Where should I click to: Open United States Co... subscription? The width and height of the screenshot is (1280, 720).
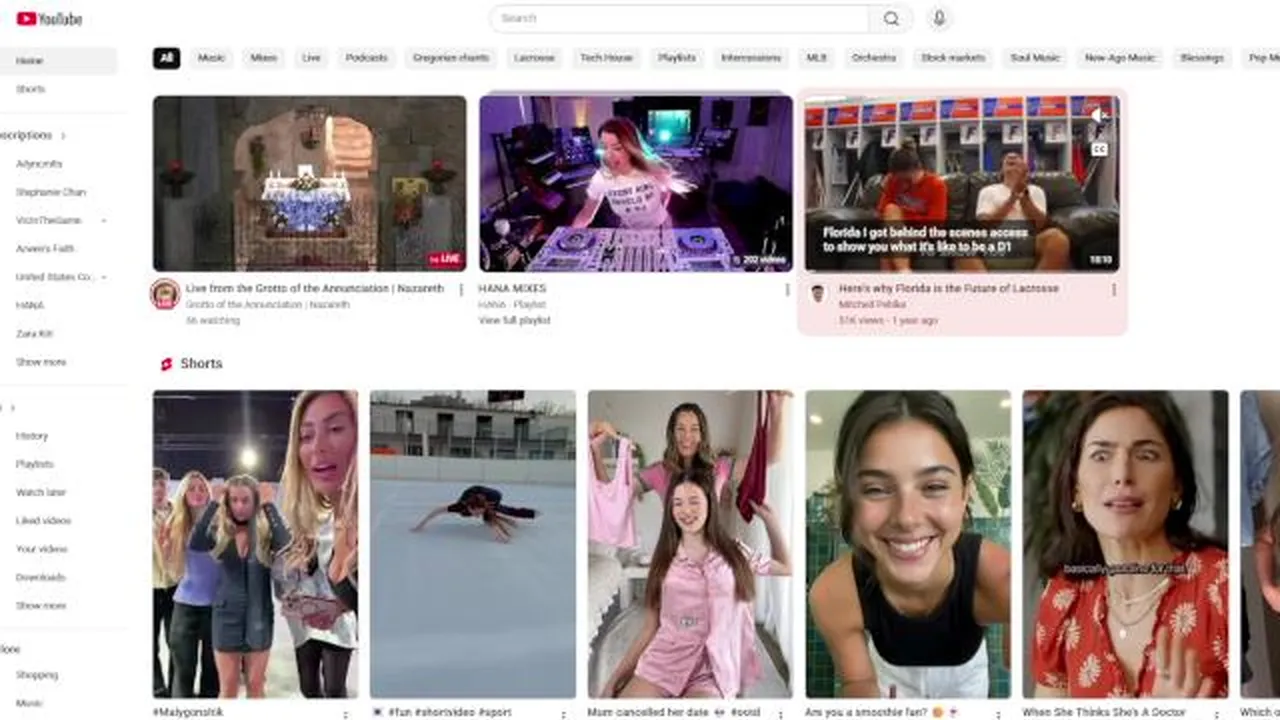57,277
